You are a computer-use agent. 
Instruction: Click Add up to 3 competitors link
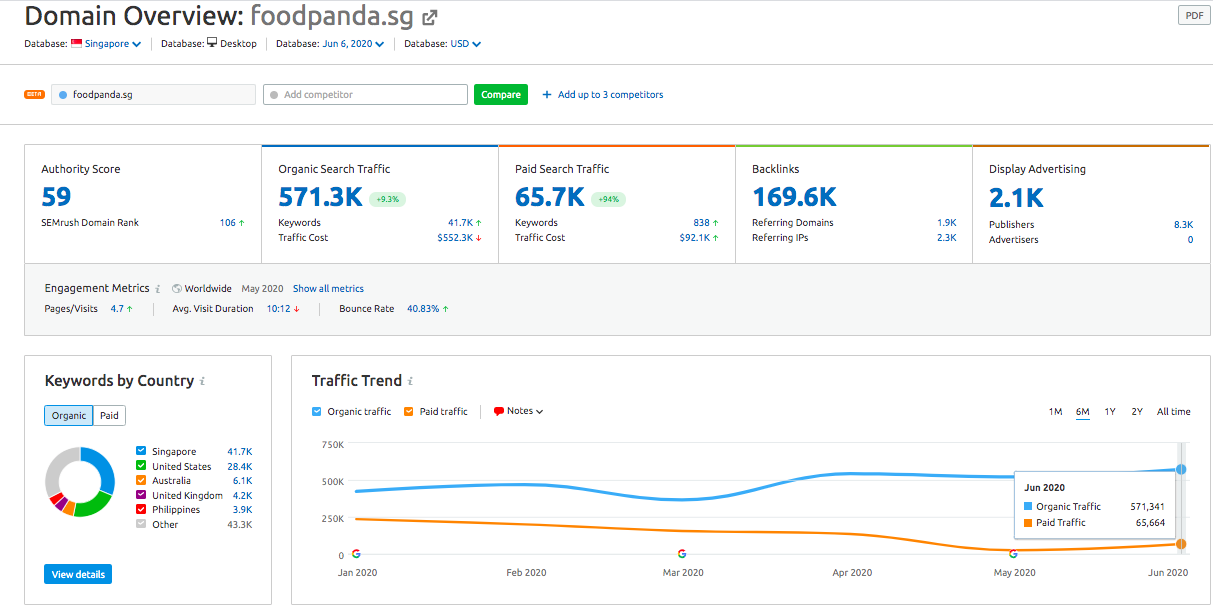[610, 95]
